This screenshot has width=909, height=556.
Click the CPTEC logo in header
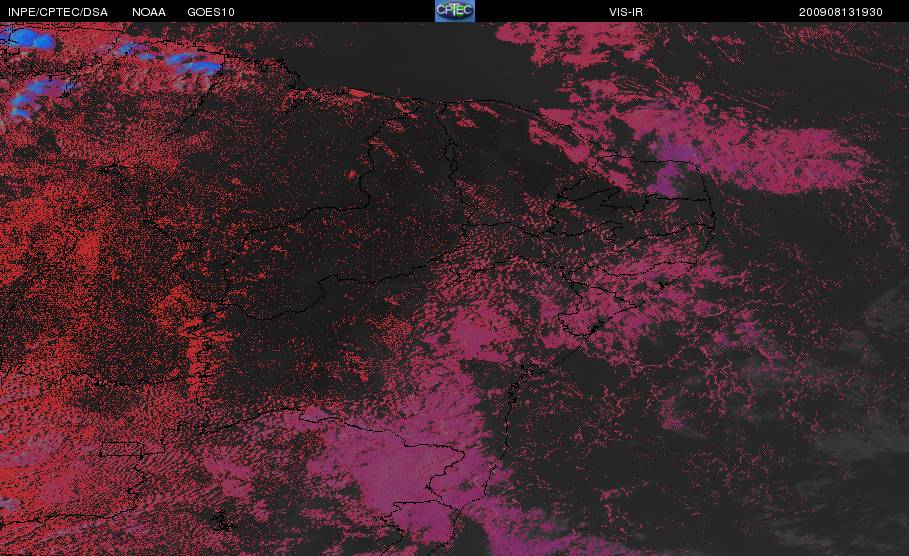(454, 10)
